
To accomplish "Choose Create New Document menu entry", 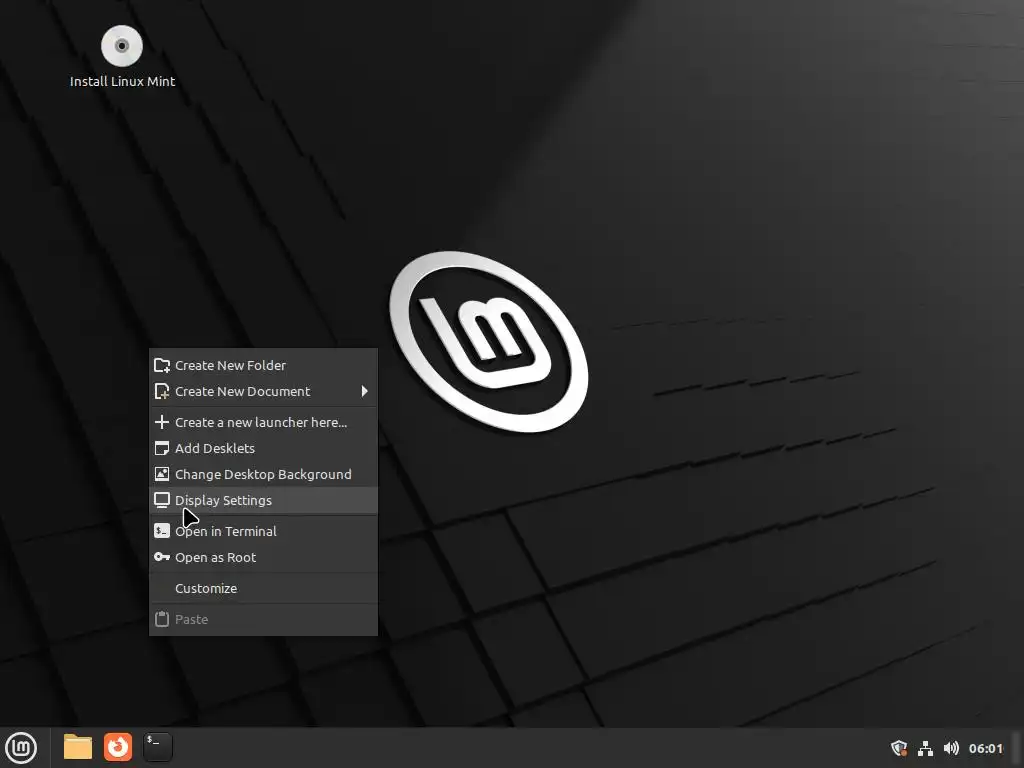I will pyautogui.click(x=263, y=391).
